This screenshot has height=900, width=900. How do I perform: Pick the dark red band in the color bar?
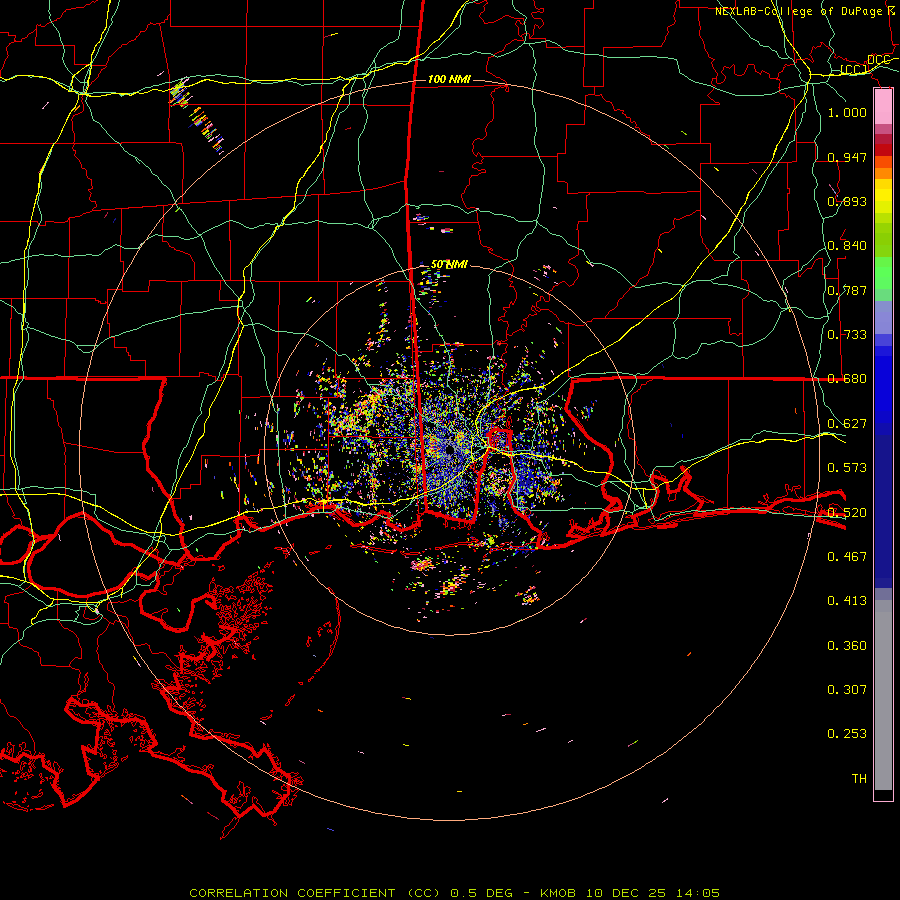[883, 139]
